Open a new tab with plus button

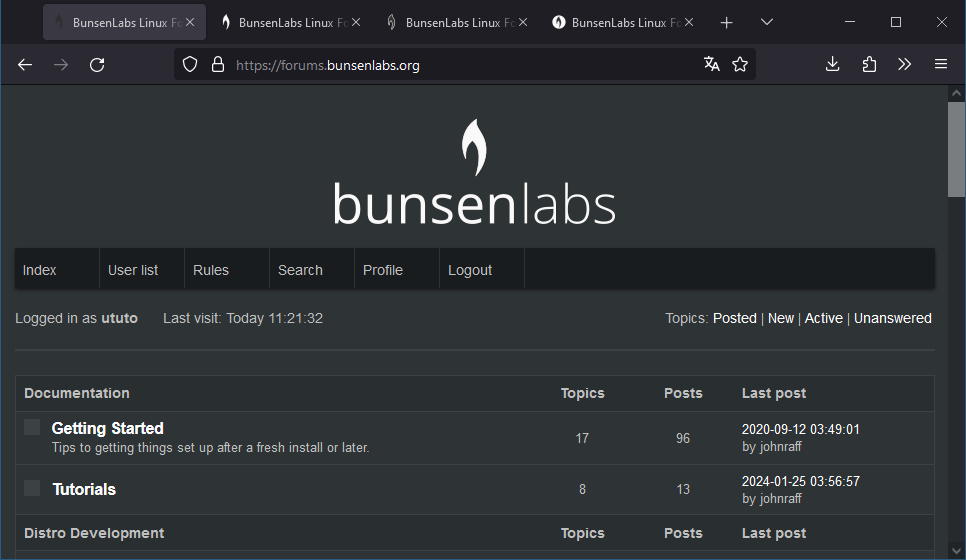[726, 23]
